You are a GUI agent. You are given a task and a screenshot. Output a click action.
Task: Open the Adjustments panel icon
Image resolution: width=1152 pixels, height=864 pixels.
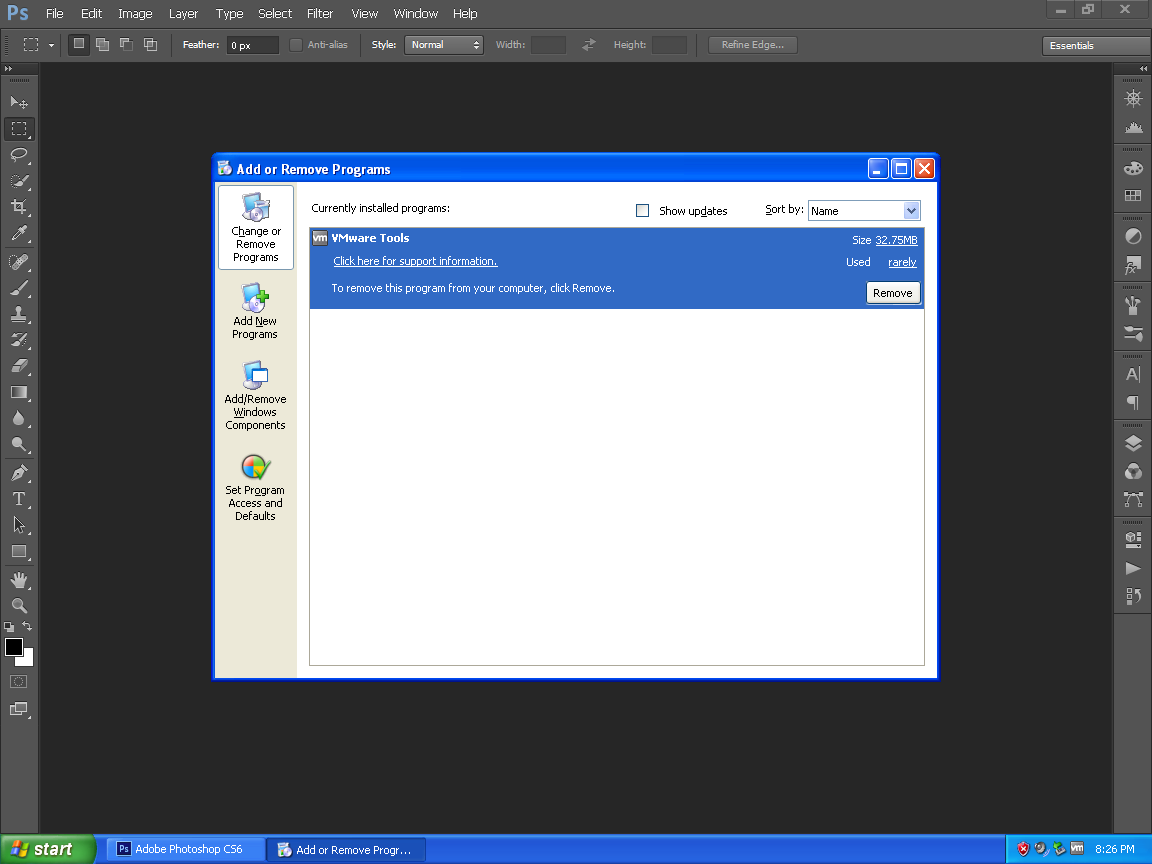point(1133,237)
